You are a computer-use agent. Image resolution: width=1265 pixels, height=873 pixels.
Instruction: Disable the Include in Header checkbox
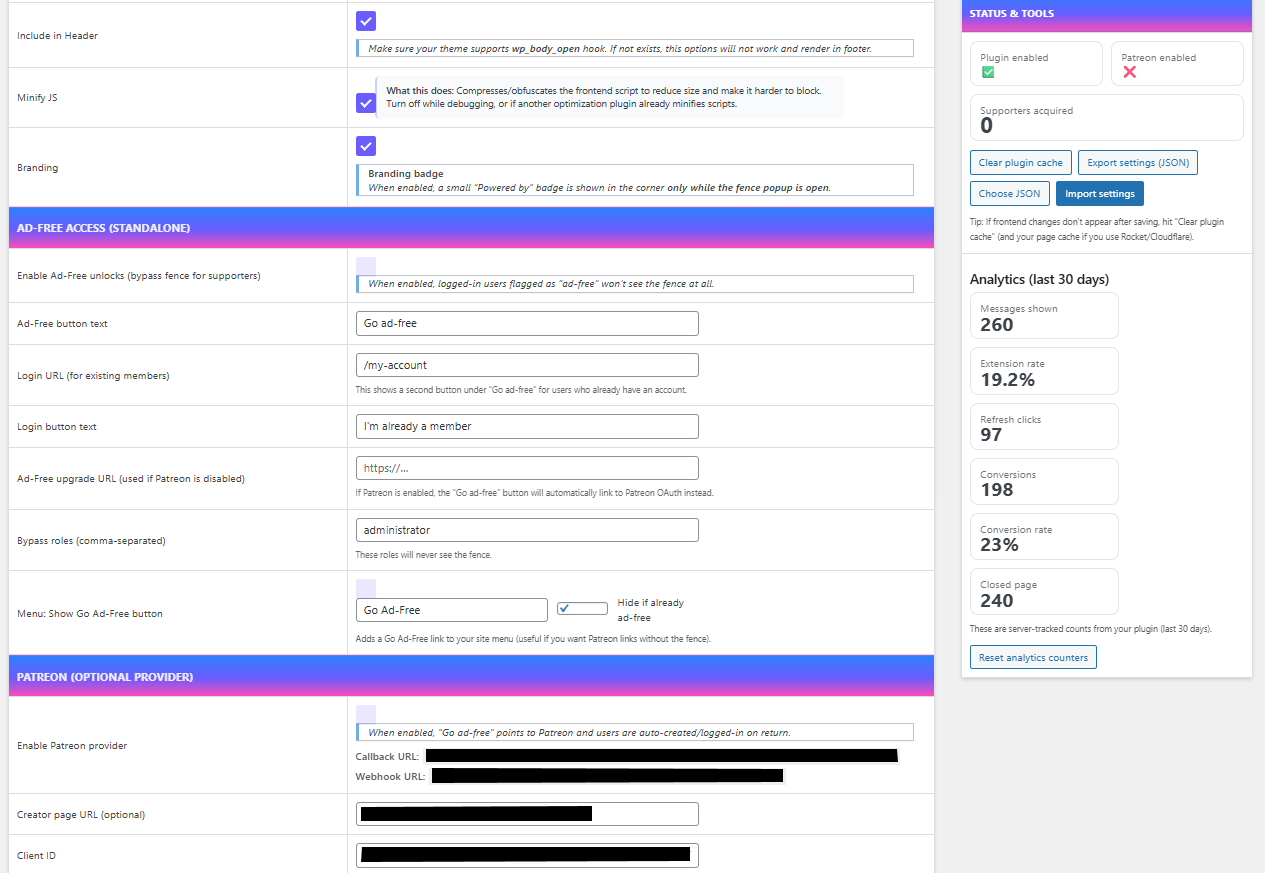pos(365,21)
